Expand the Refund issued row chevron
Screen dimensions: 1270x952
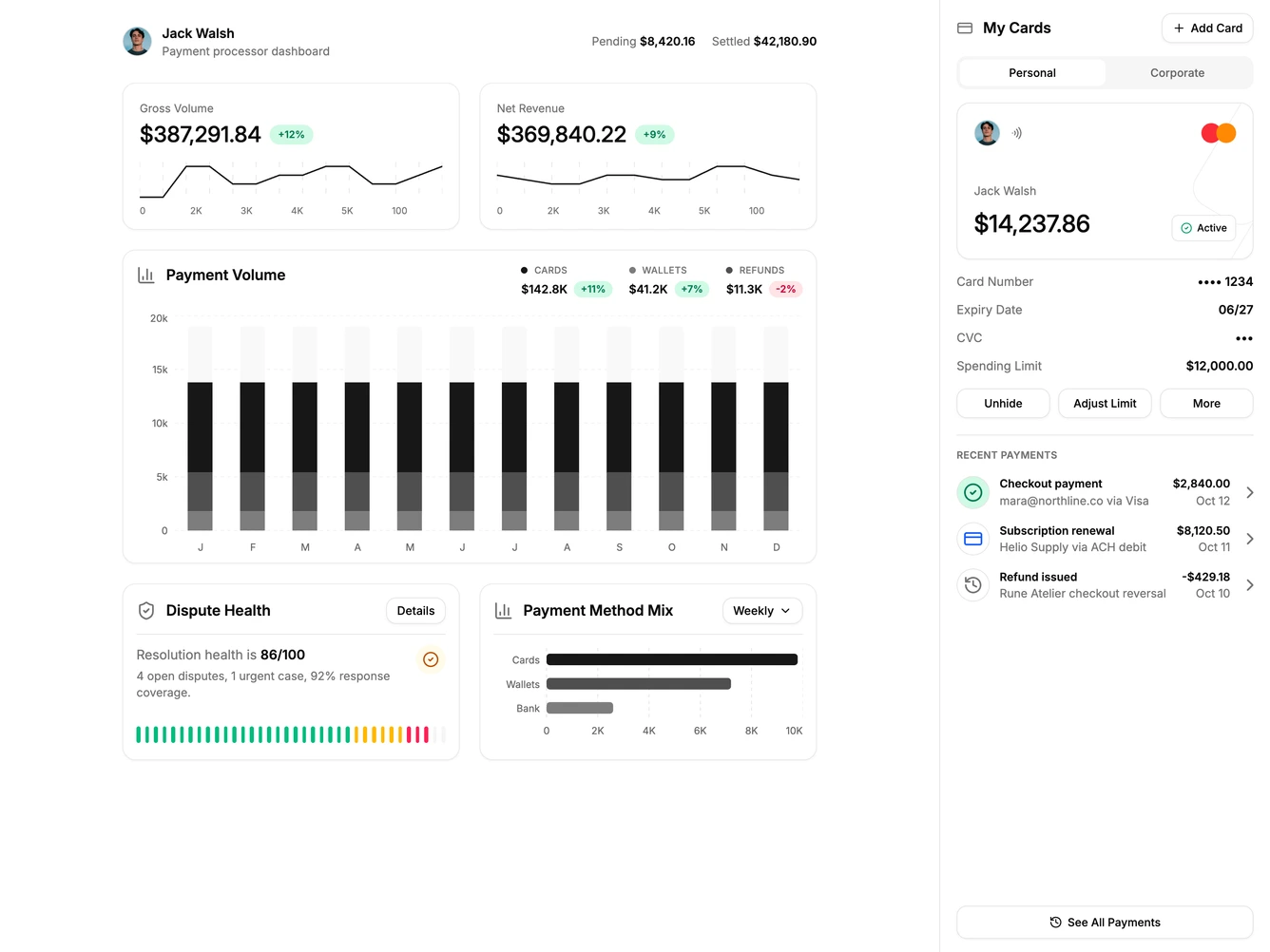point(1250,585)
